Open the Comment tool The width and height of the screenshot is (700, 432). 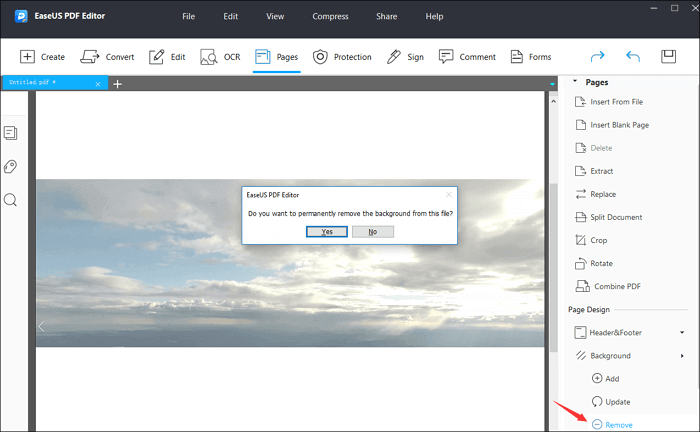click(467, 57)
